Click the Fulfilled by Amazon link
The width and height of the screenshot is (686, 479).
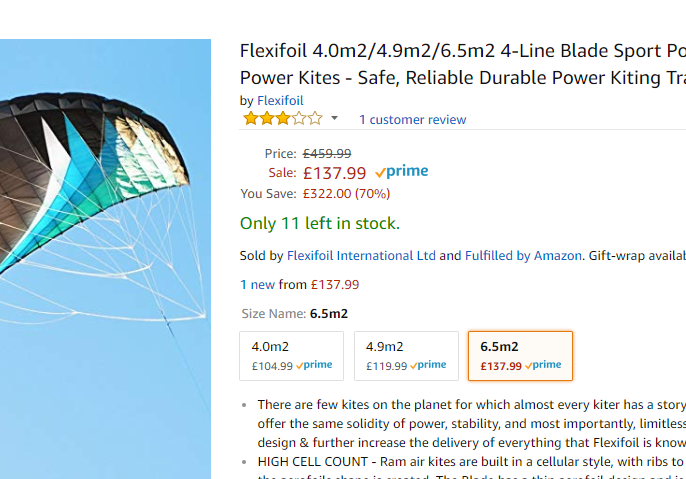coord(523,256)
